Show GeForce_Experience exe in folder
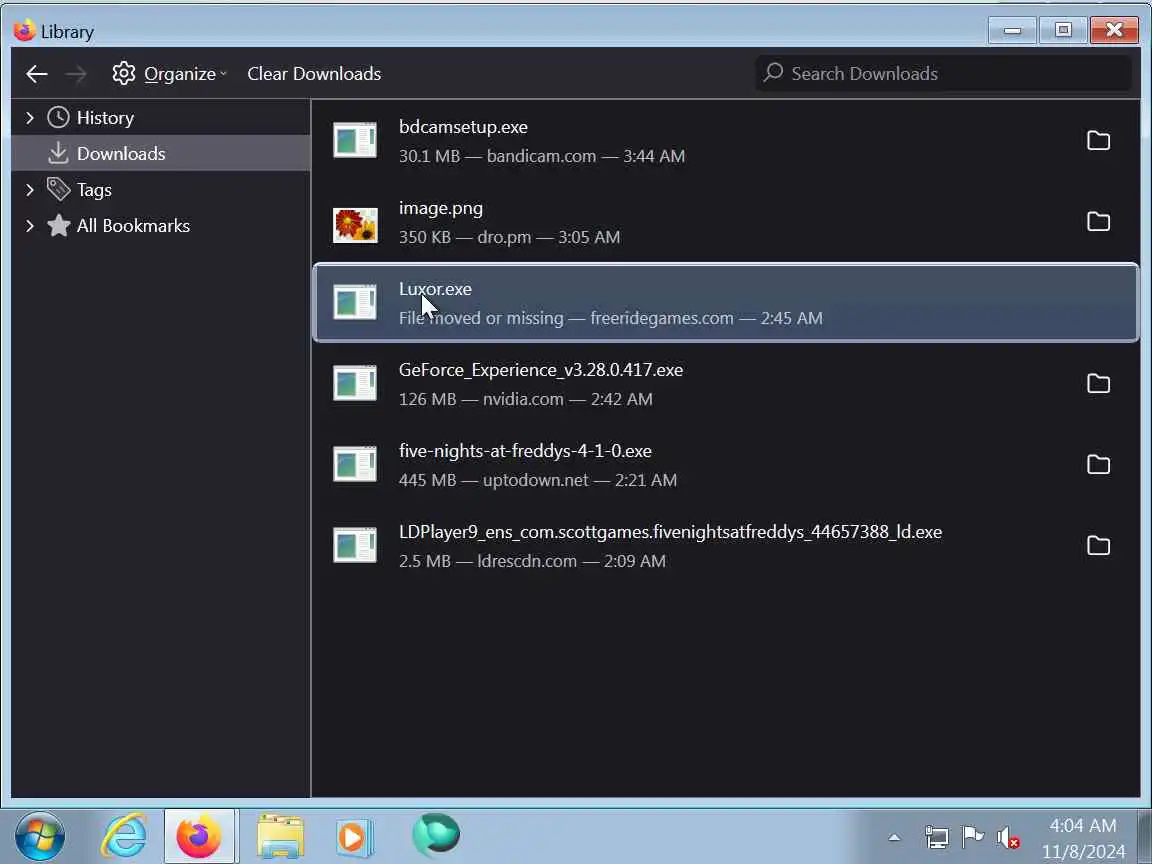The height and width of the screenshot is (864, 1152). [x=1098, y=383]
